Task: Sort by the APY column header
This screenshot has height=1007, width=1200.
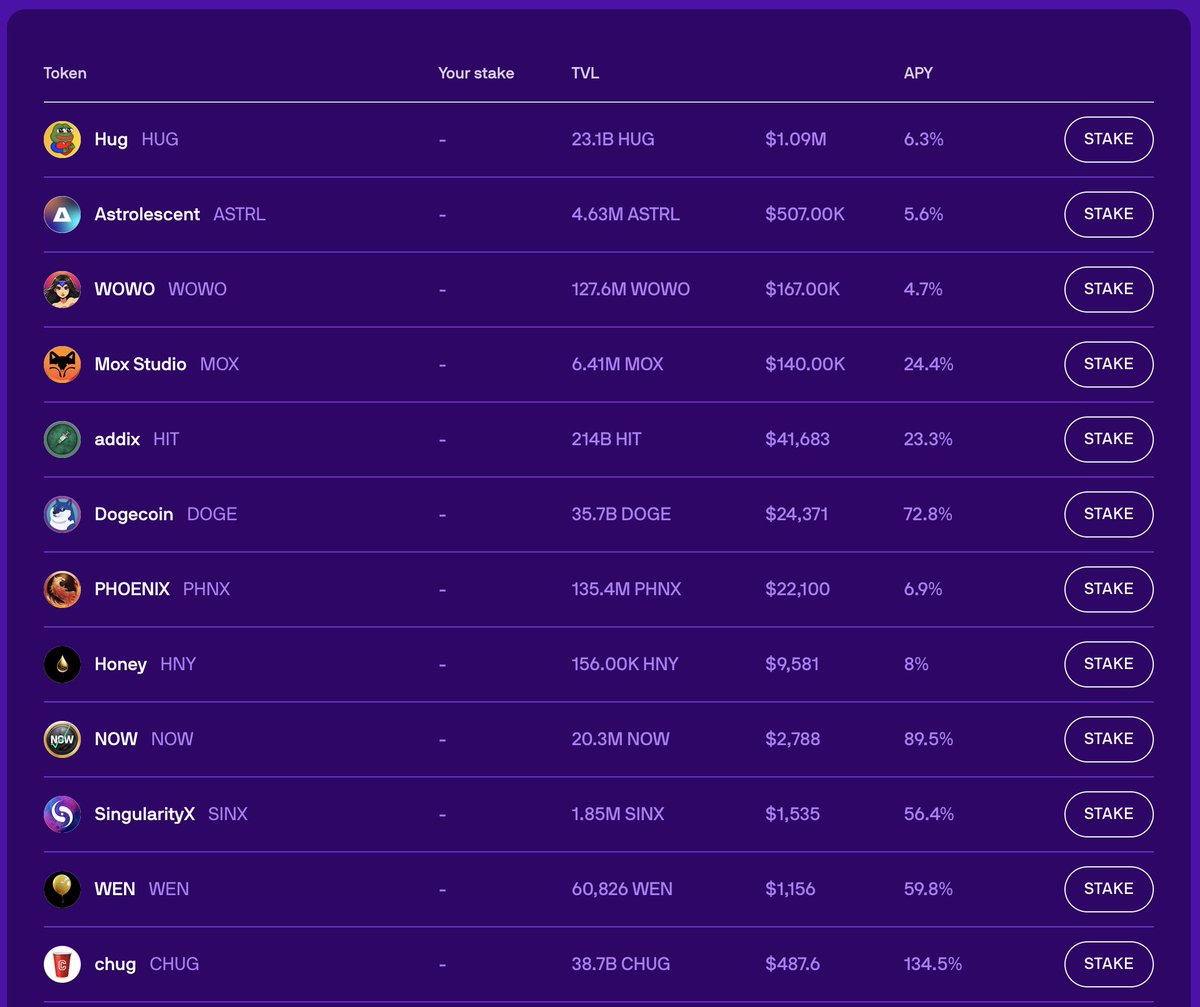Action: click(918, 73)
